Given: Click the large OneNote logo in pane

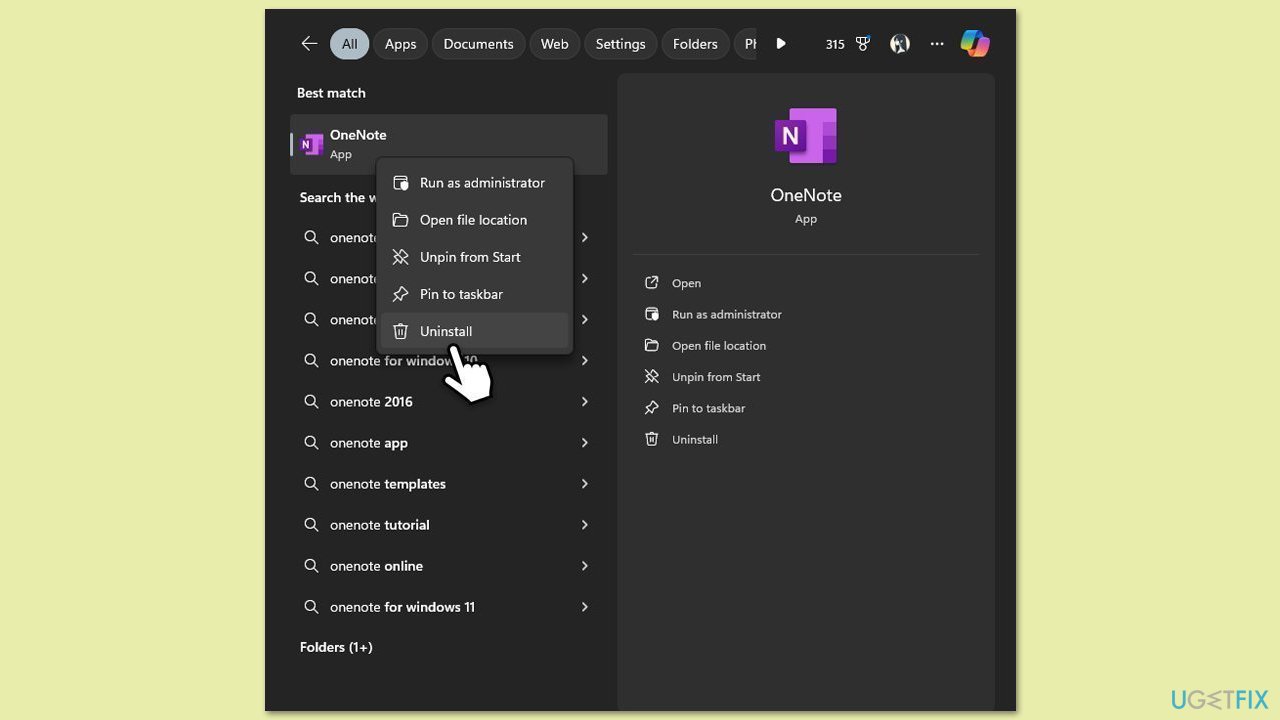Looking at the screenshot, I should point(806,136).
